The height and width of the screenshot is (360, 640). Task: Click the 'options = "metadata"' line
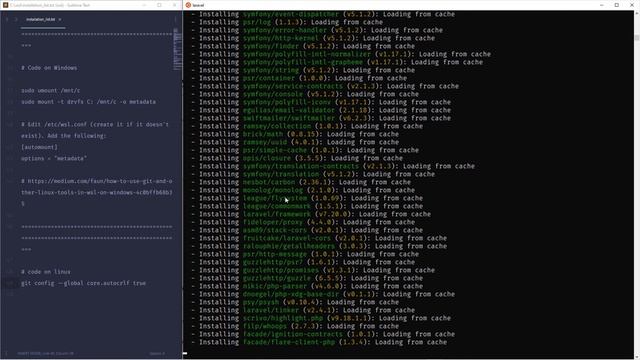pyautogui.click(x=54, y=158)
